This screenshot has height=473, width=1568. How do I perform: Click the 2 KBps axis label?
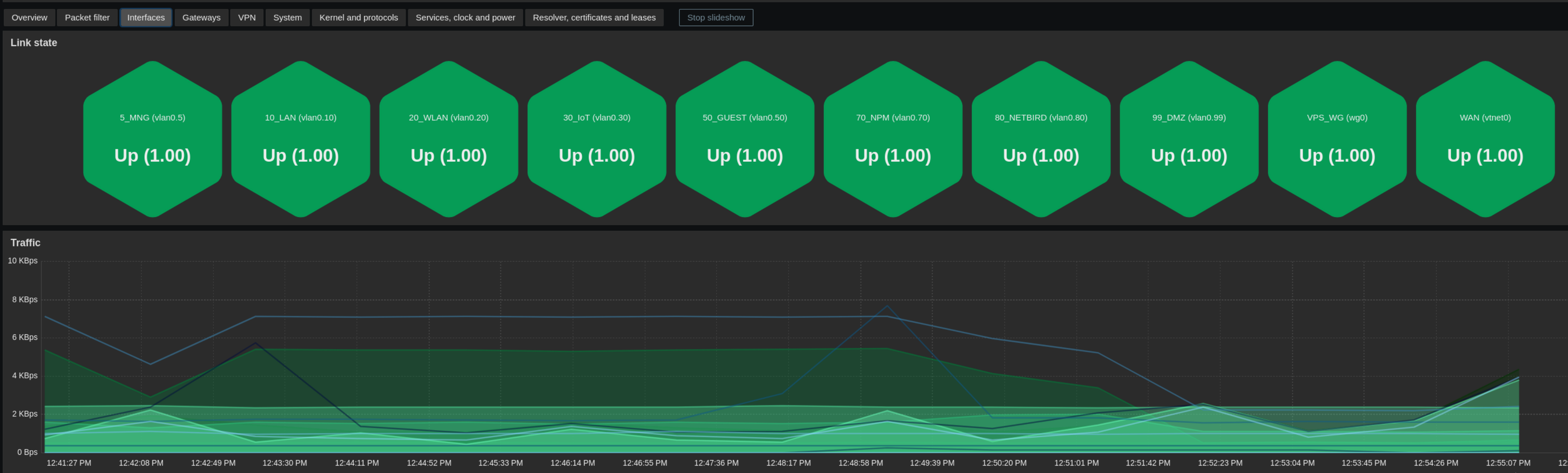coord(25,414)
